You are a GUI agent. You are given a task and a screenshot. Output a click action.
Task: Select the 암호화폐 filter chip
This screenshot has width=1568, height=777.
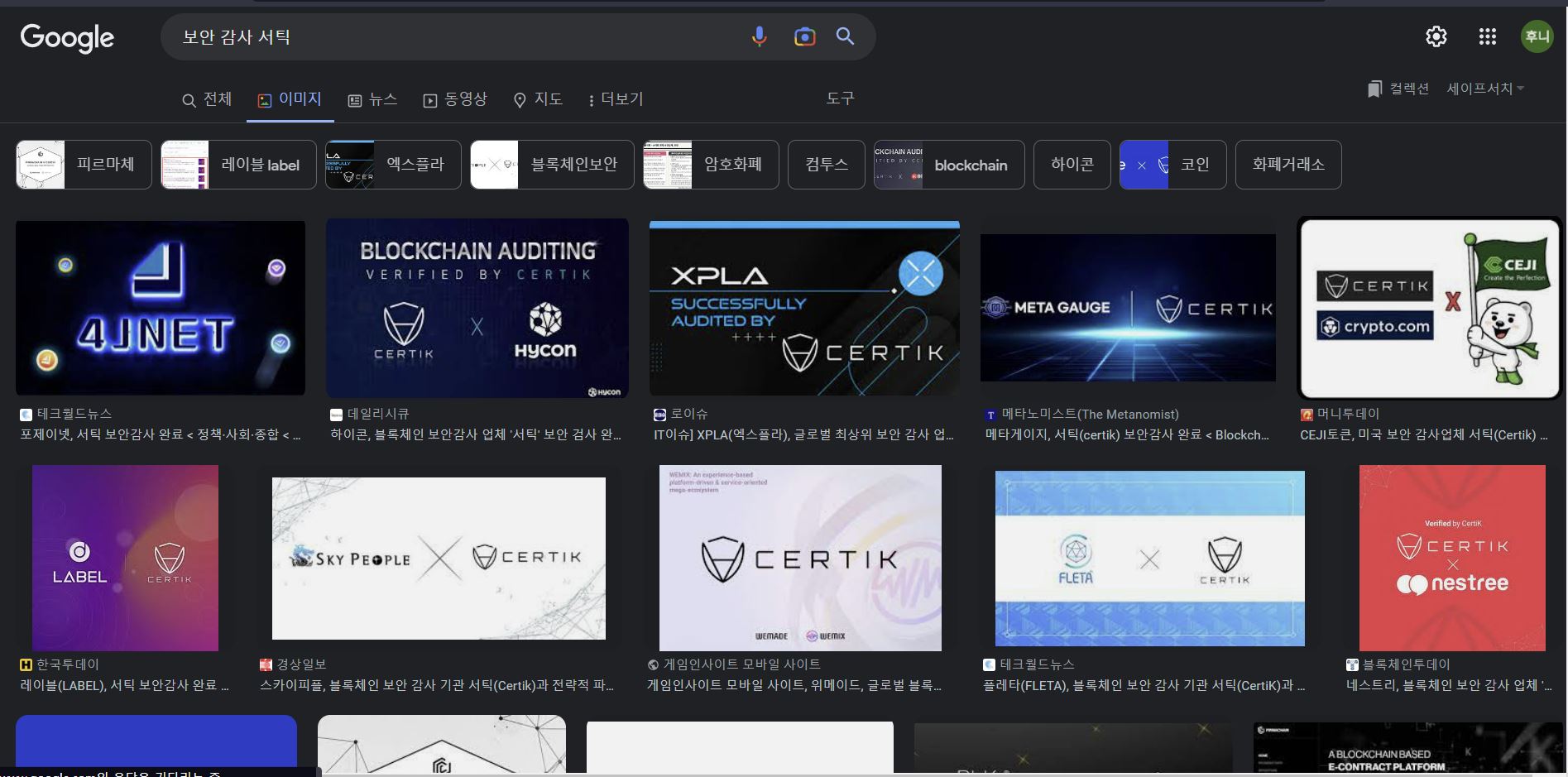click(x=711, y=165)
